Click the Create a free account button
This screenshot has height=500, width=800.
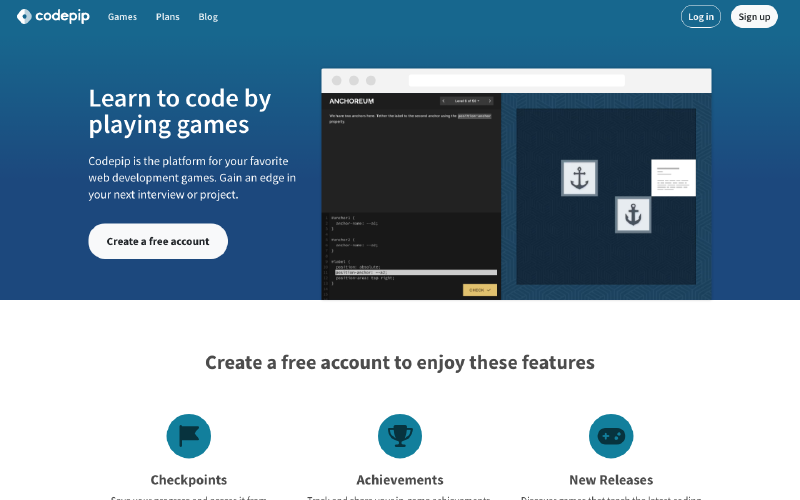pyautogui.click(x=158, y=241)
